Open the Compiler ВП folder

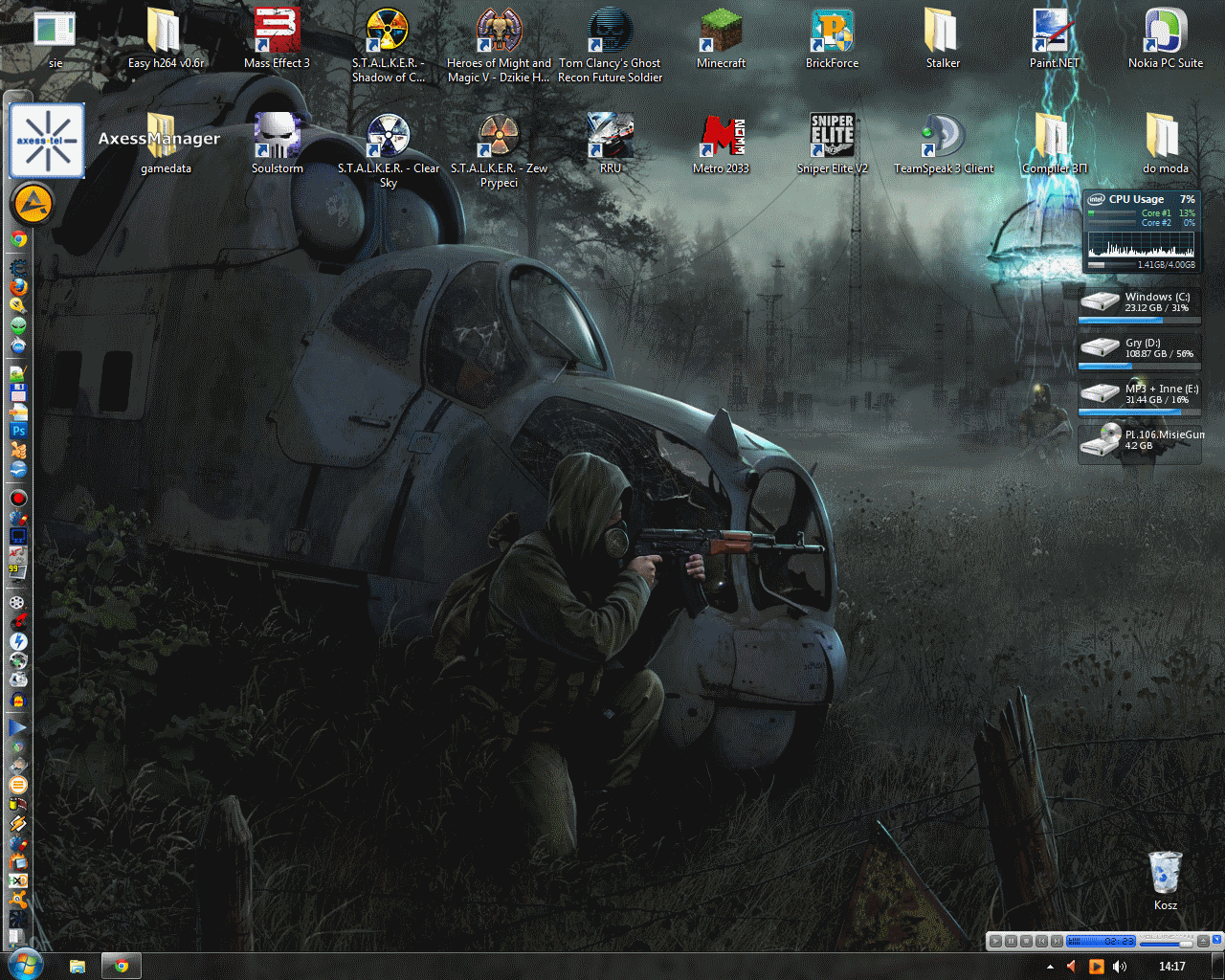[1054, 145]
